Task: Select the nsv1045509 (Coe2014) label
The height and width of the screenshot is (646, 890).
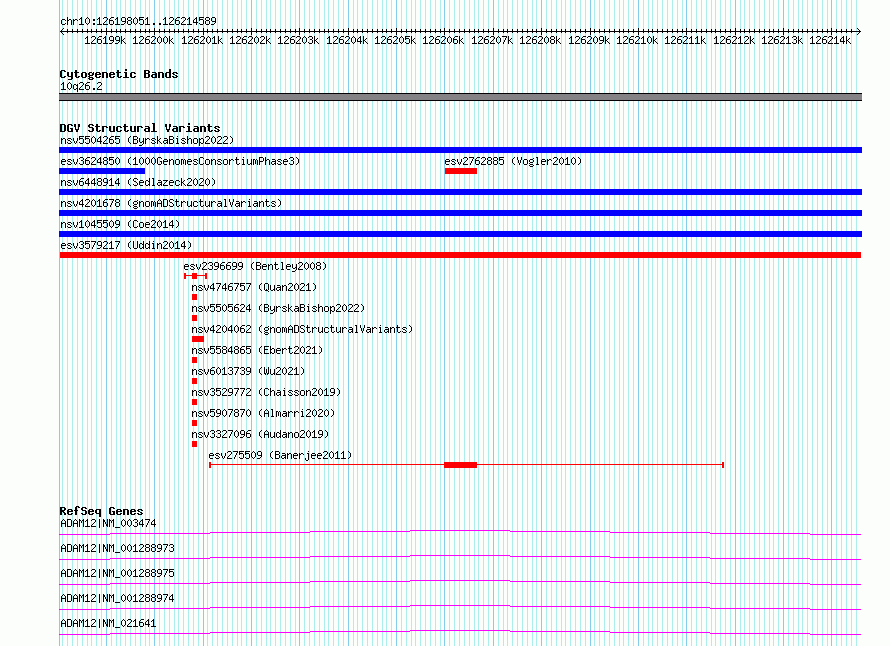Action: pyautogui.click(x=120, y=224)
